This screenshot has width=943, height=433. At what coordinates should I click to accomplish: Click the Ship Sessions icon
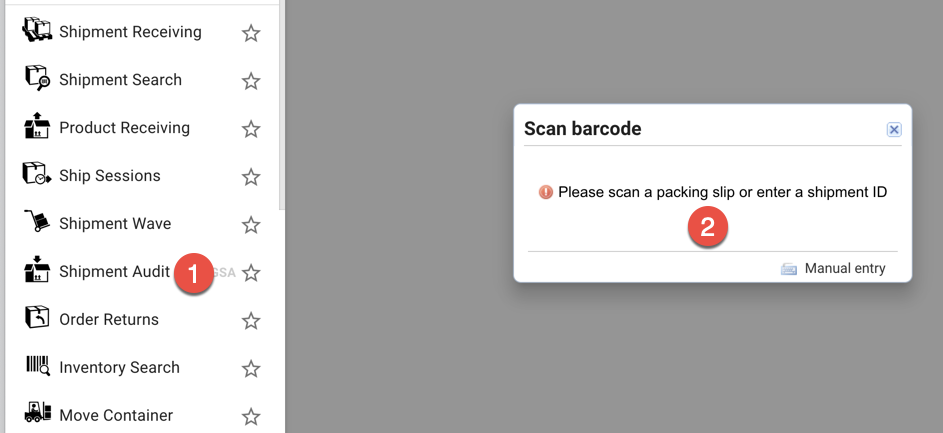coord(37,175)
